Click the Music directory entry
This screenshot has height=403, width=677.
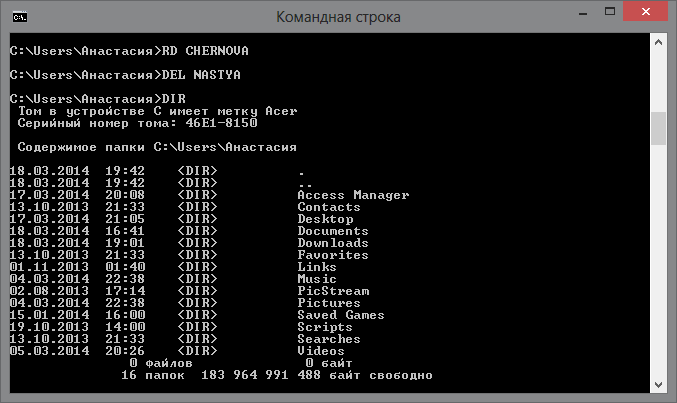click(317, 279)
